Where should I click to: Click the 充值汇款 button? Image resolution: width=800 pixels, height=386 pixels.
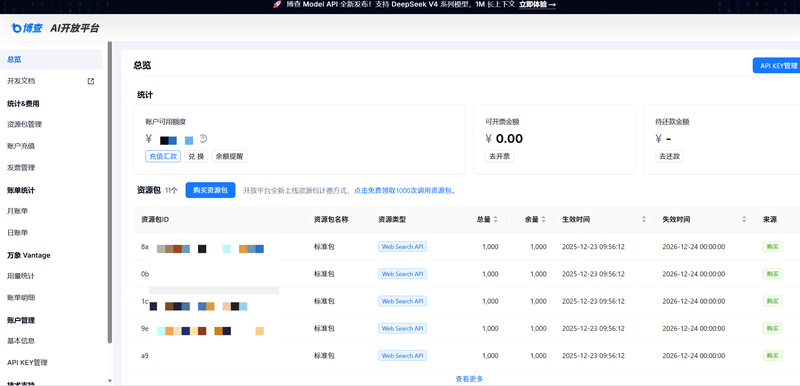tap(163, 157)
